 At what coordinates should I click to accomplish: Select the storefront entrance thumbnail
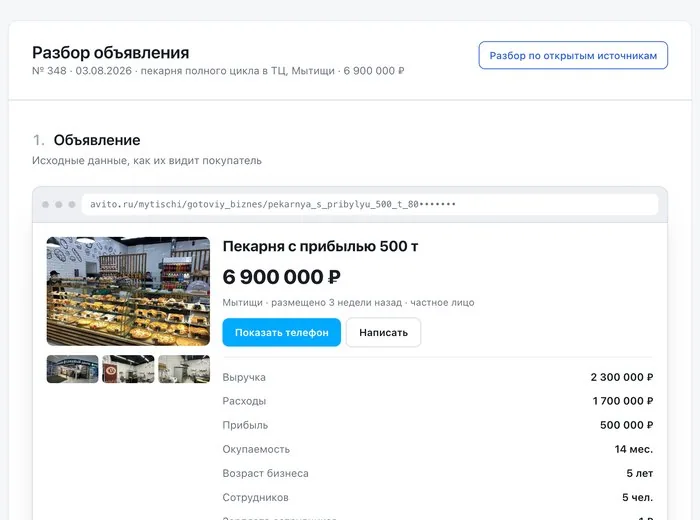click(x=72, y=369)
